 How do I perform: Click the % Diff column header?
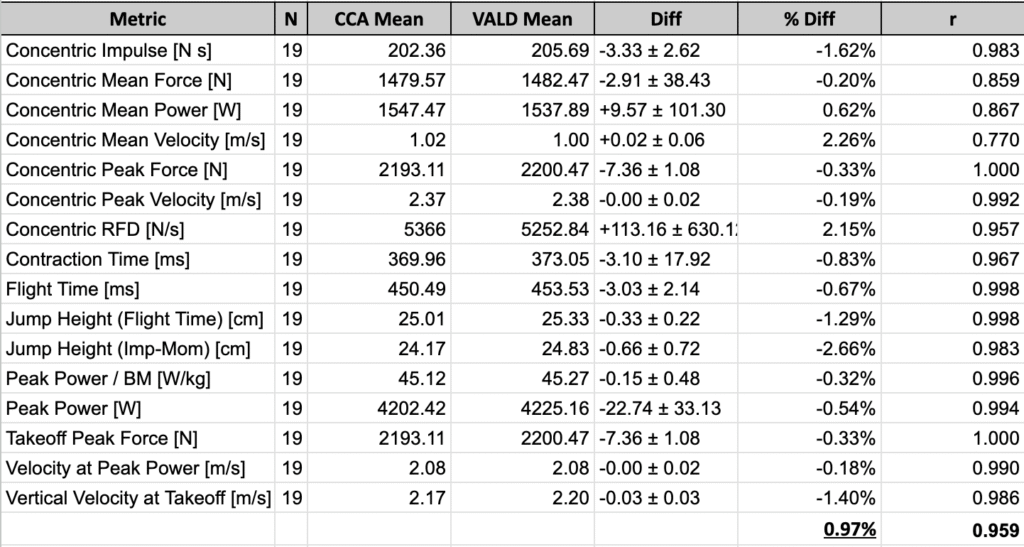(810, 19)
